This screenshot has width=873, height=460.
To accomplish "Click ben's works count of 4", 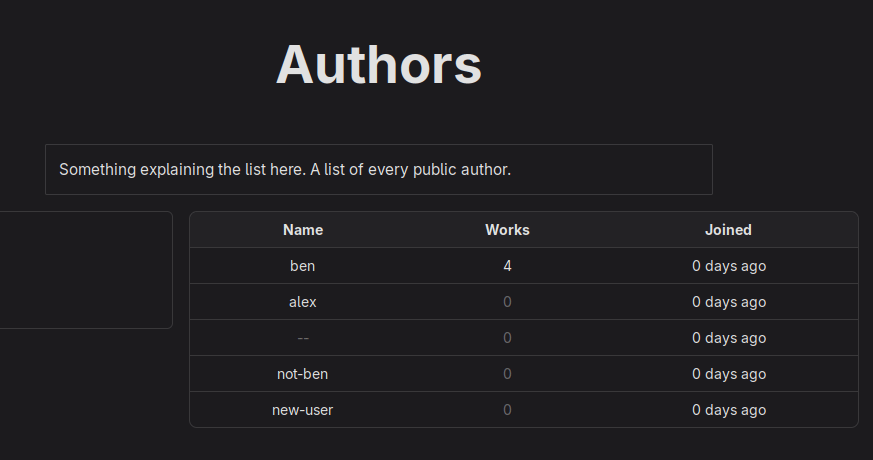I will [x=508, y=266].
